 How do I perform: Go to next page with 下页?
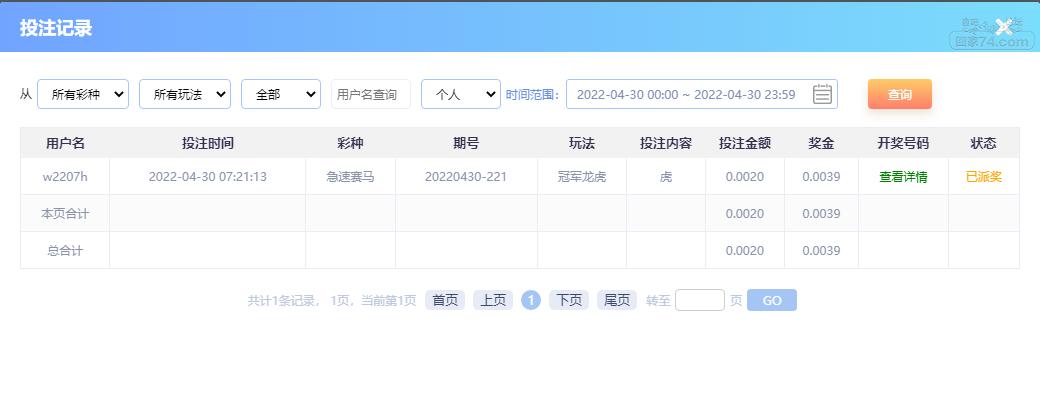[569, 300]
